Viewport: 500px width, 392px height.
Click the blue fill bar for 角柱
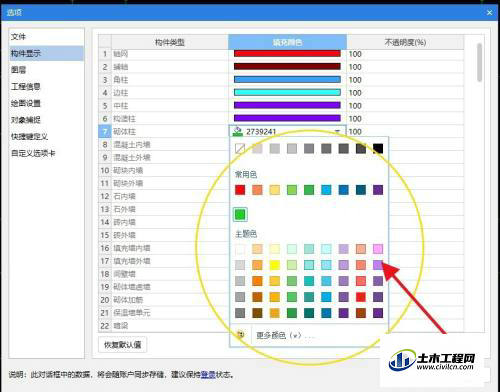[287, 79]
